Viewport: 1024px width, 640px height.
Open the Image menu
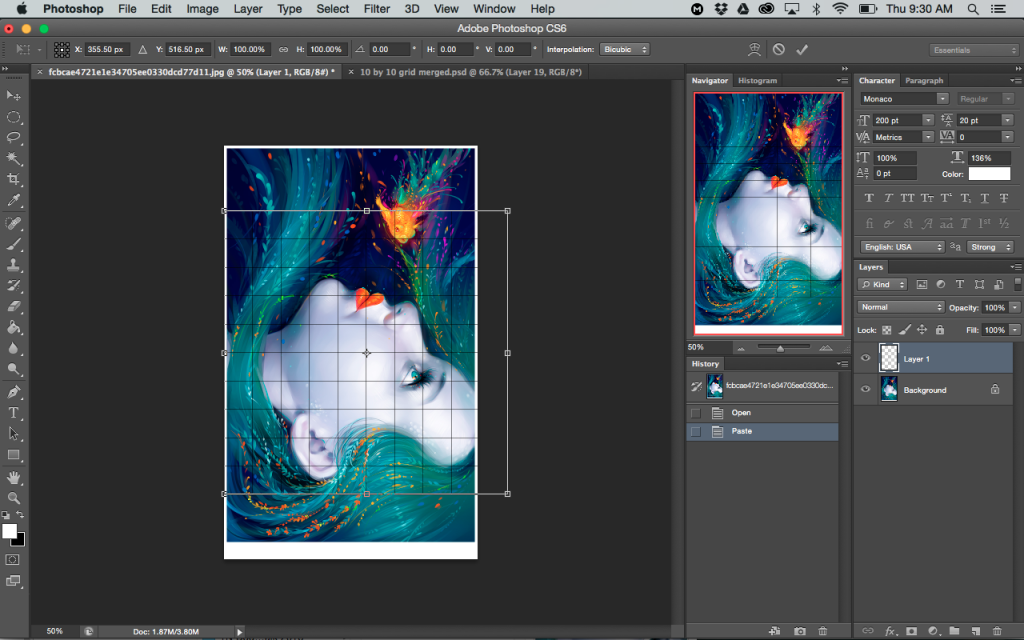pos(202,9)
